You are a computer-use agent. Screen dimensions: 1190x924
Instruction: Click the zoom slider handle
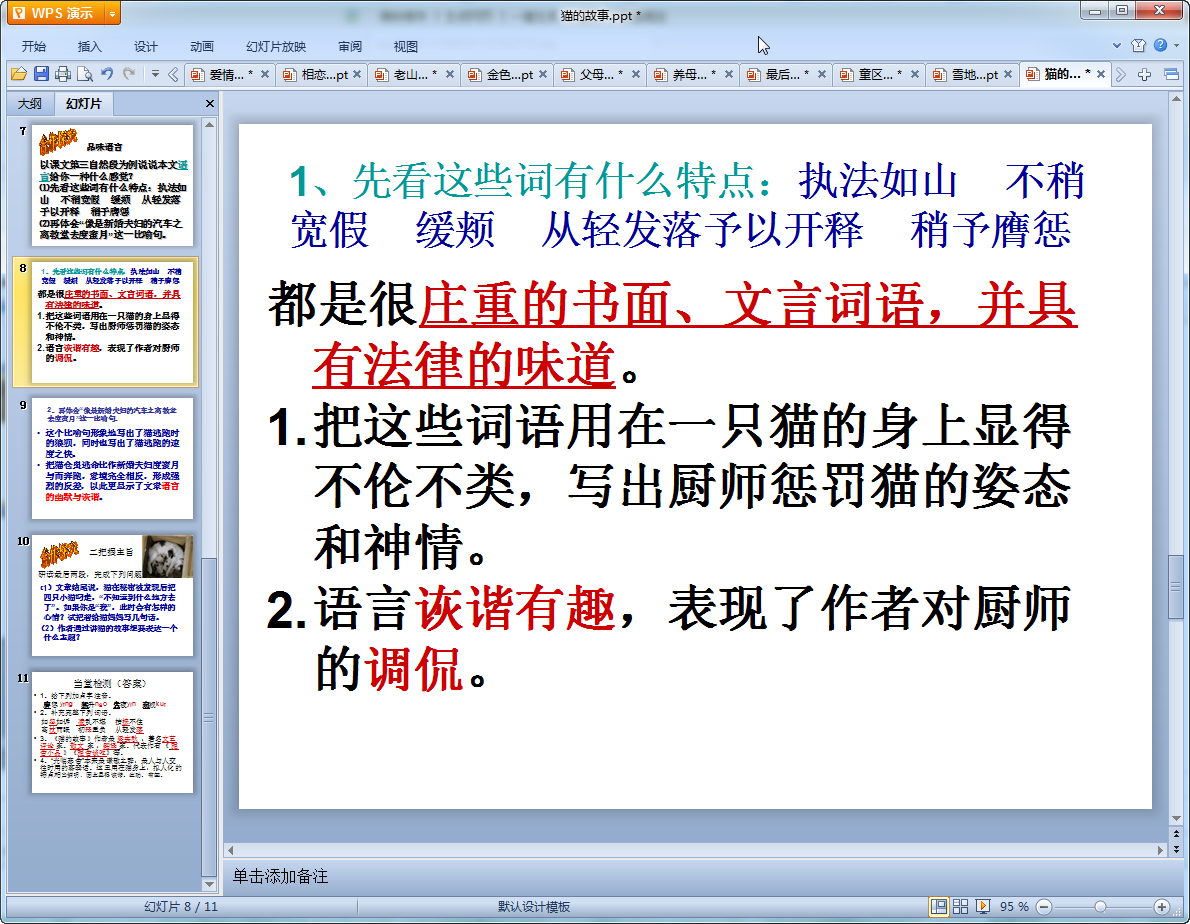1100,907
